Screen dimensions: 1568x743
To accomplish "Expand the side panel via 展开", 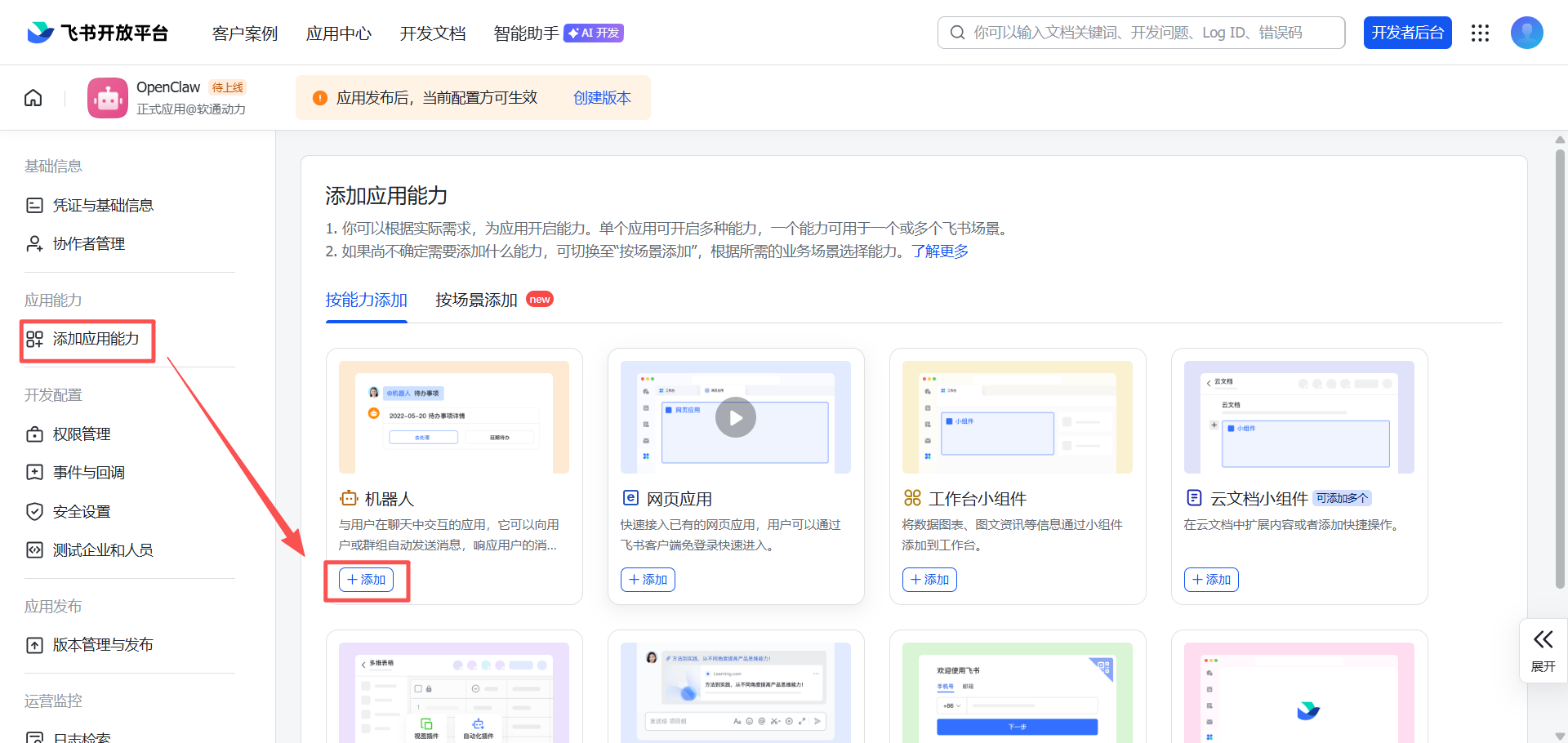I will (x=1543, y=650).
